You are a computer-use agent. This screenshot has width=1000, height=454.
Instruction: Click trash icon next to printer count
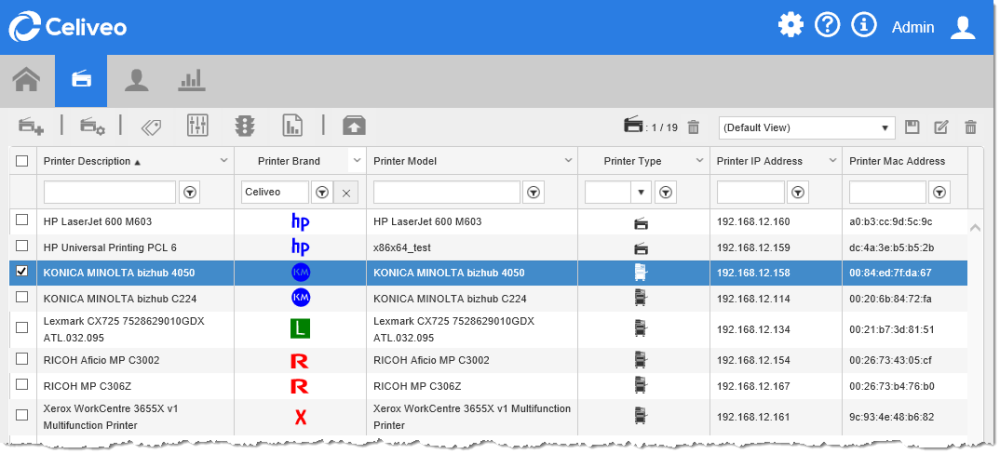click(x=694, y=128)
